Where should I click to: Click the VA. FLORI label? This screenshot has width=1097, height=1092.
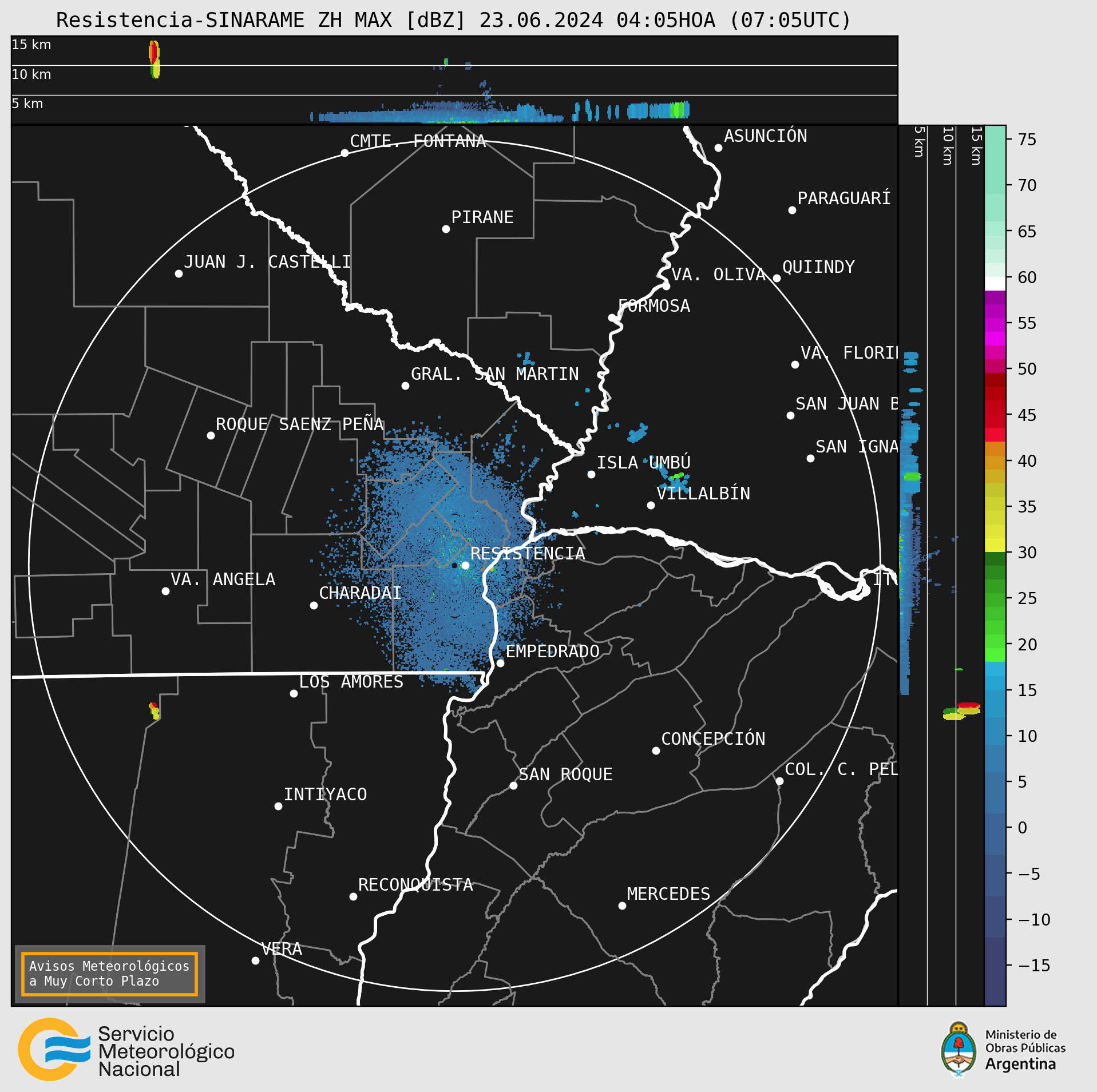[x=849, y=352]
